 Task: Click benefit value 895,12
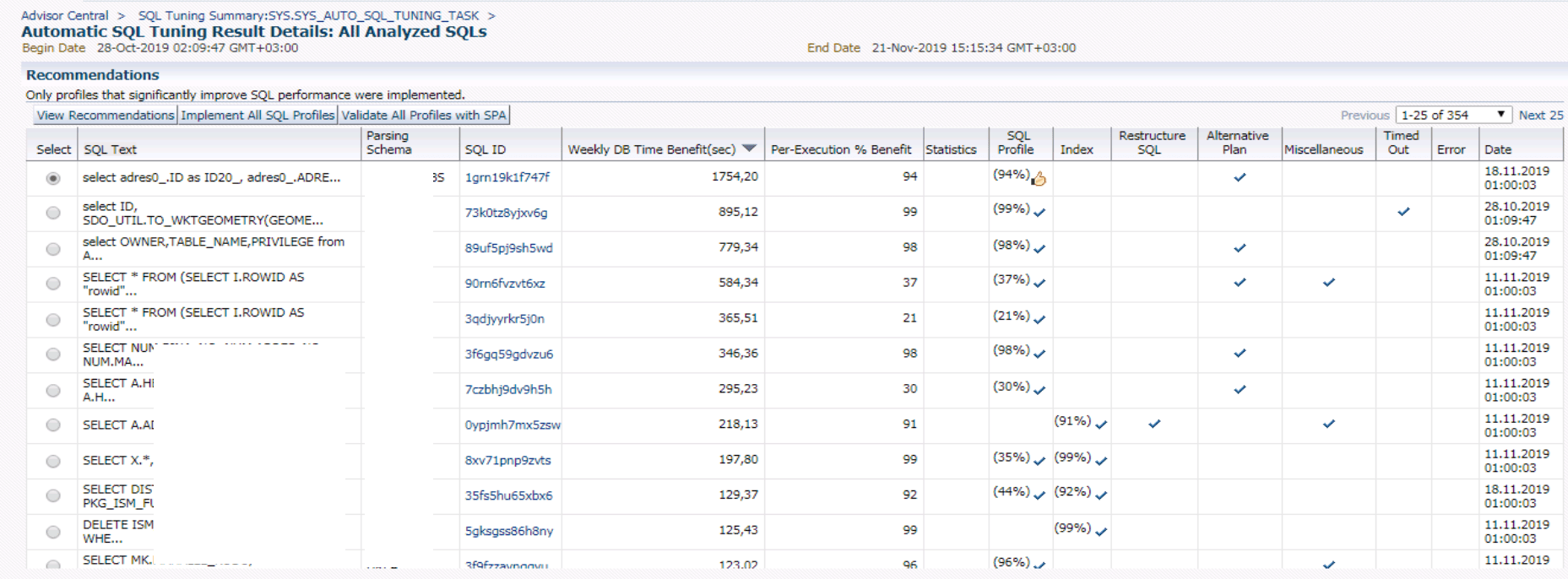pos(738,212)
